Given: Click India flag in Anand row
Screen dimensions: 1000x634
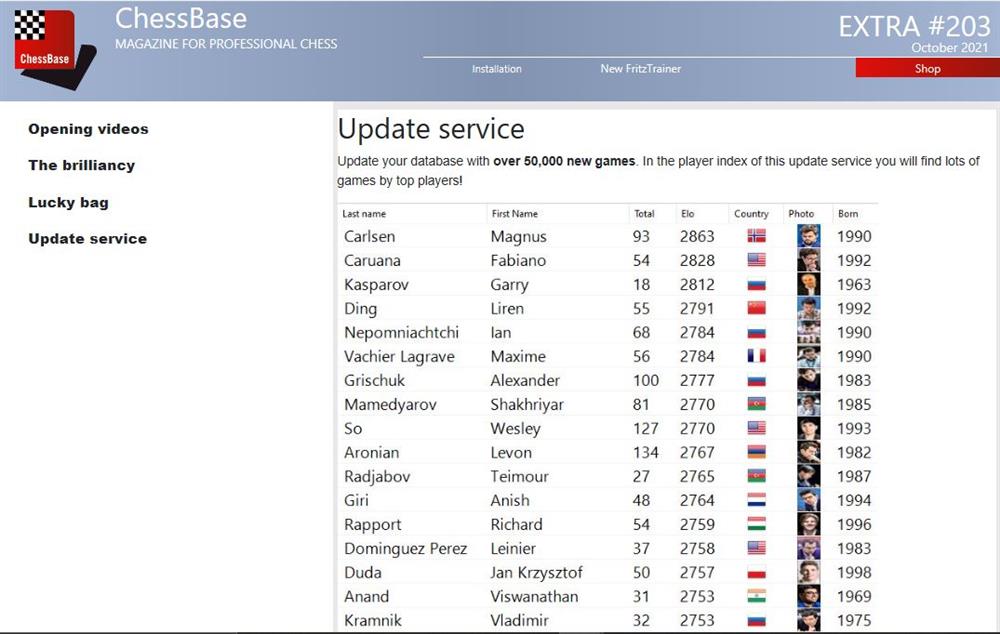Looking at the screenshot, I should (756, 596).
